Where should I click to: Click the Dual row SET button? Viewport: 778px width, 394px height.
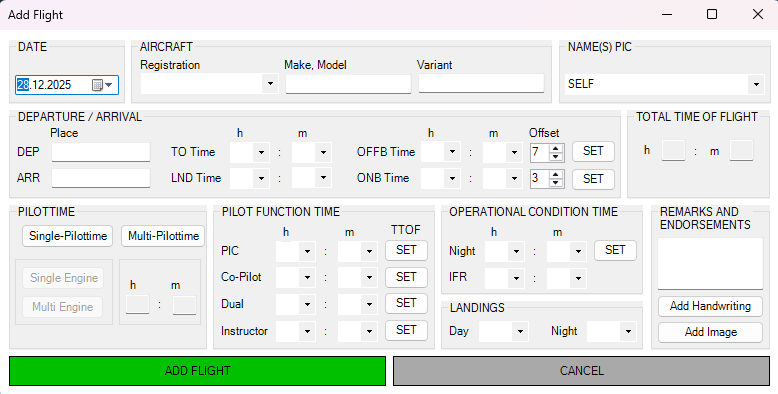click(406, 304)
